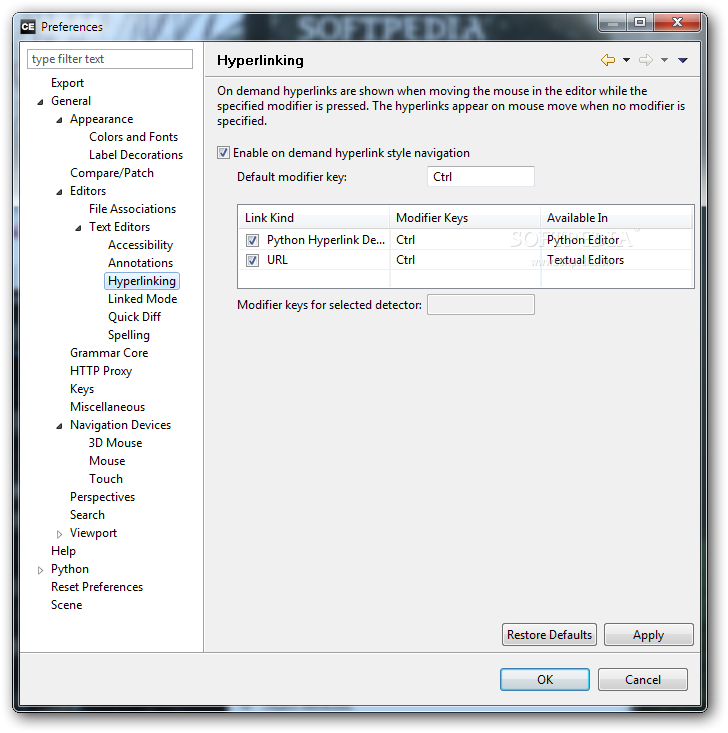Image resolution: width=728 pixels, height=733 pixels.
Task: Click the type filter text field
Action: 110,59
